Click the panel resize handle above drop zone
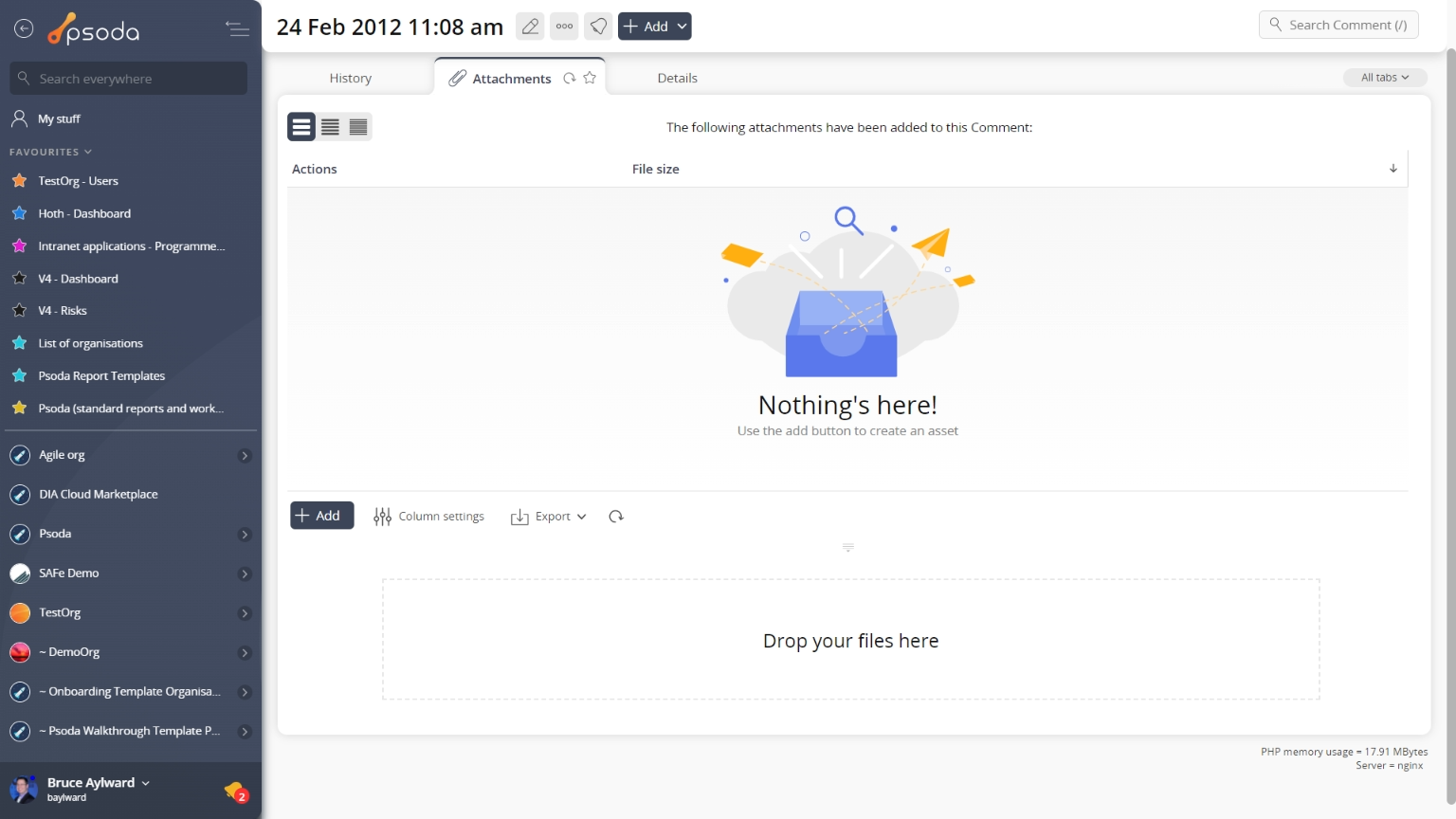 pos(848,548)
